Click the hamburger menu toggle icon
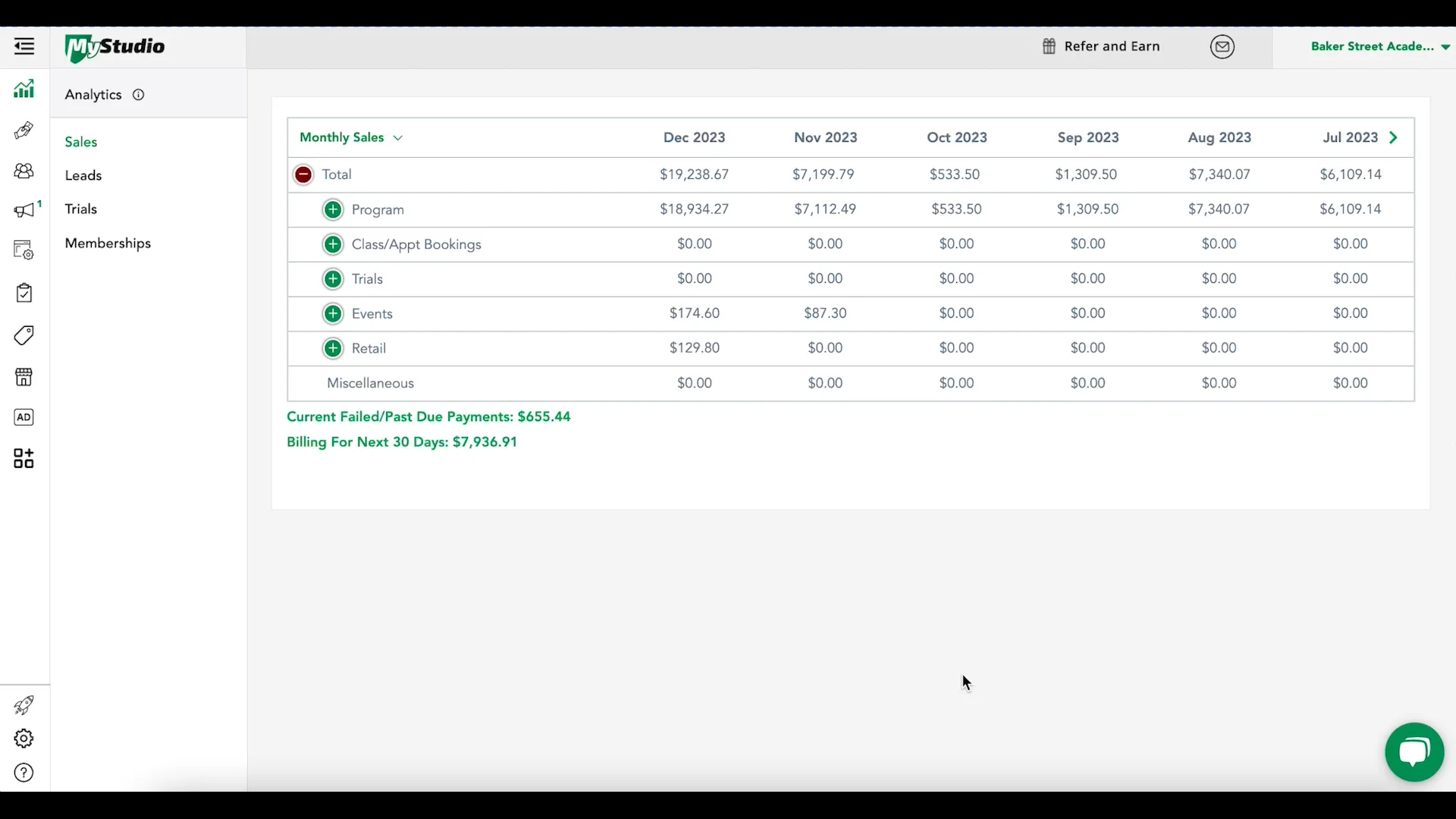1456x819 pixels. click(24, 46)
